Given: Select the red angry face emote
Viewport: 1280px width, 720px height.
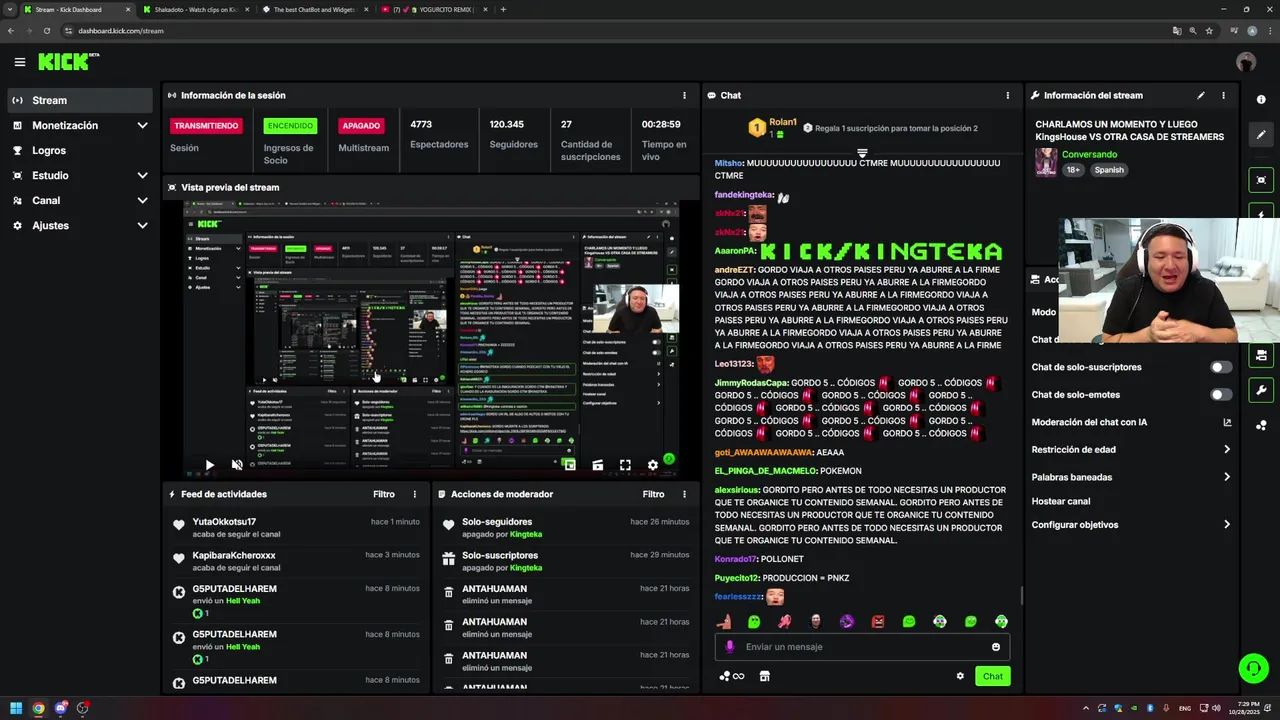Looking at the screenshot, I should 878,622.
